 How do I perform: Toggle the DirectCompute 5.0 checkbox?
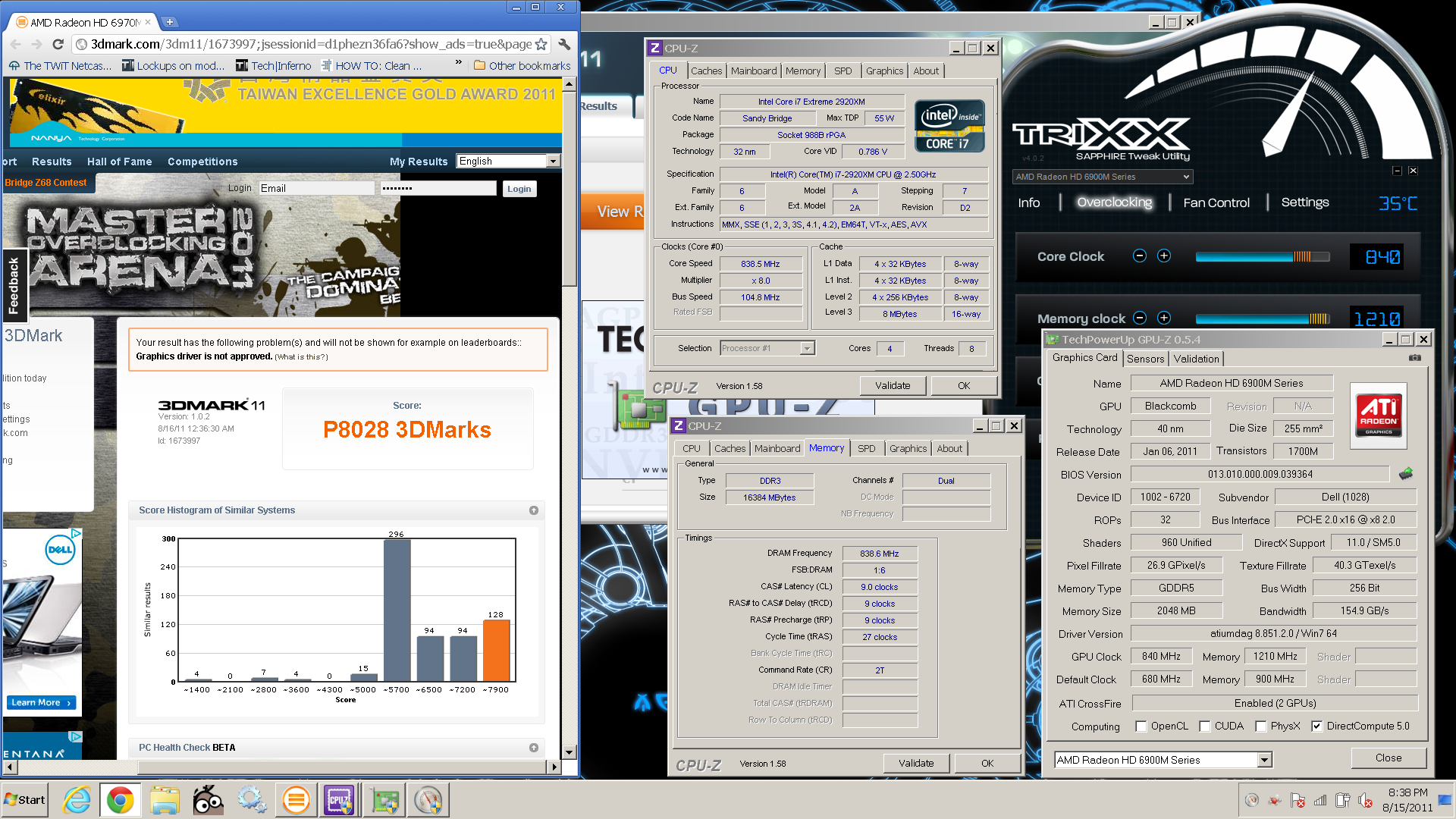click(x=1316, y=726)
